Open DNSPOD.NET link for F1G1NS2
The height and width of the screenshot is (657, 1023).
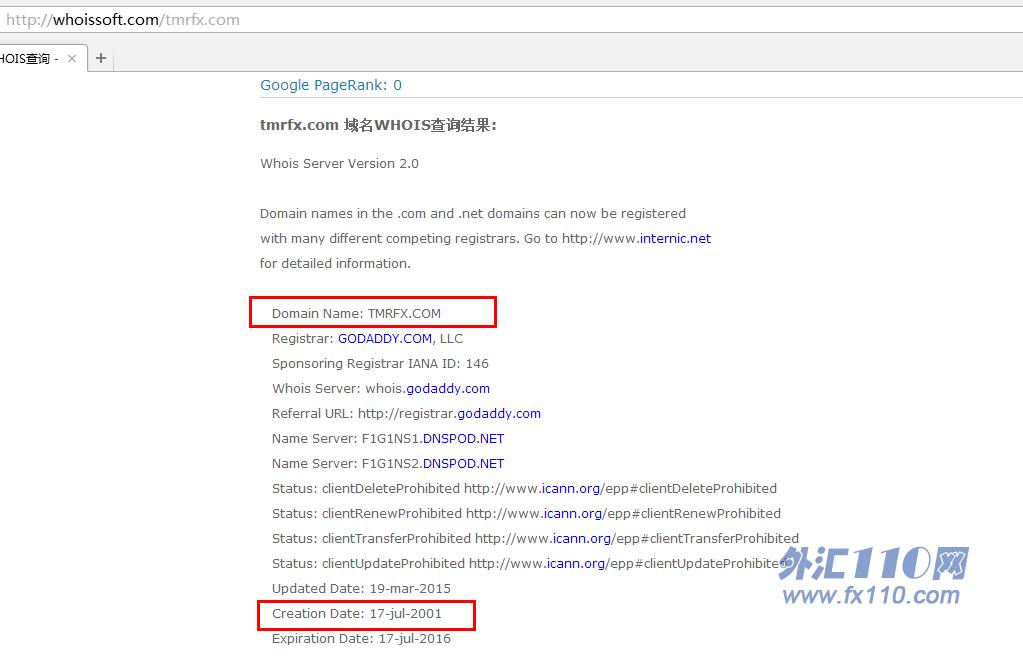[x=463, y=464]
